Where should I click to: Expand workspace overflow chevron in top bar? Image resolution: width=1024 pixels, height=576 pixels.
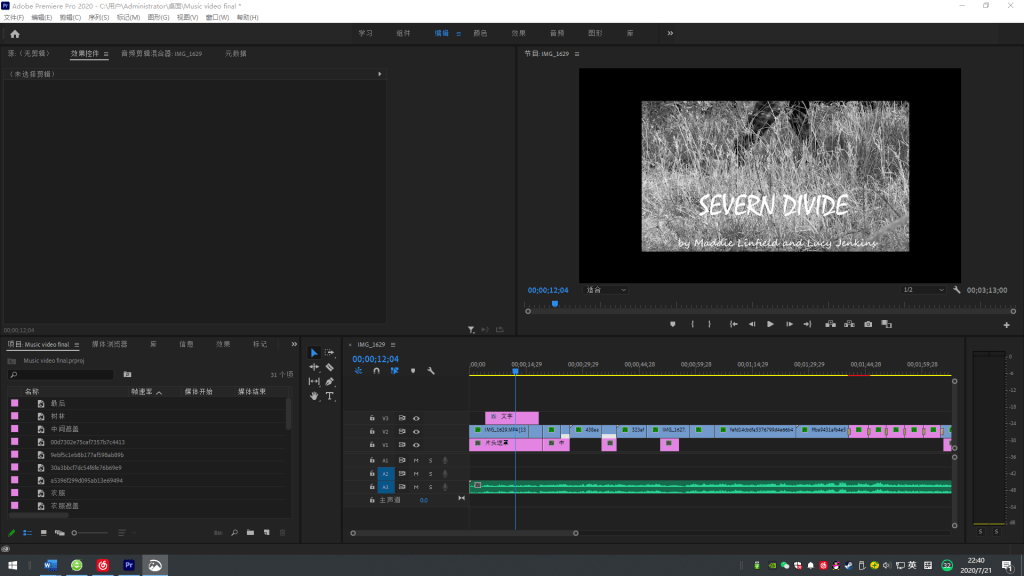tap(670, 33)
